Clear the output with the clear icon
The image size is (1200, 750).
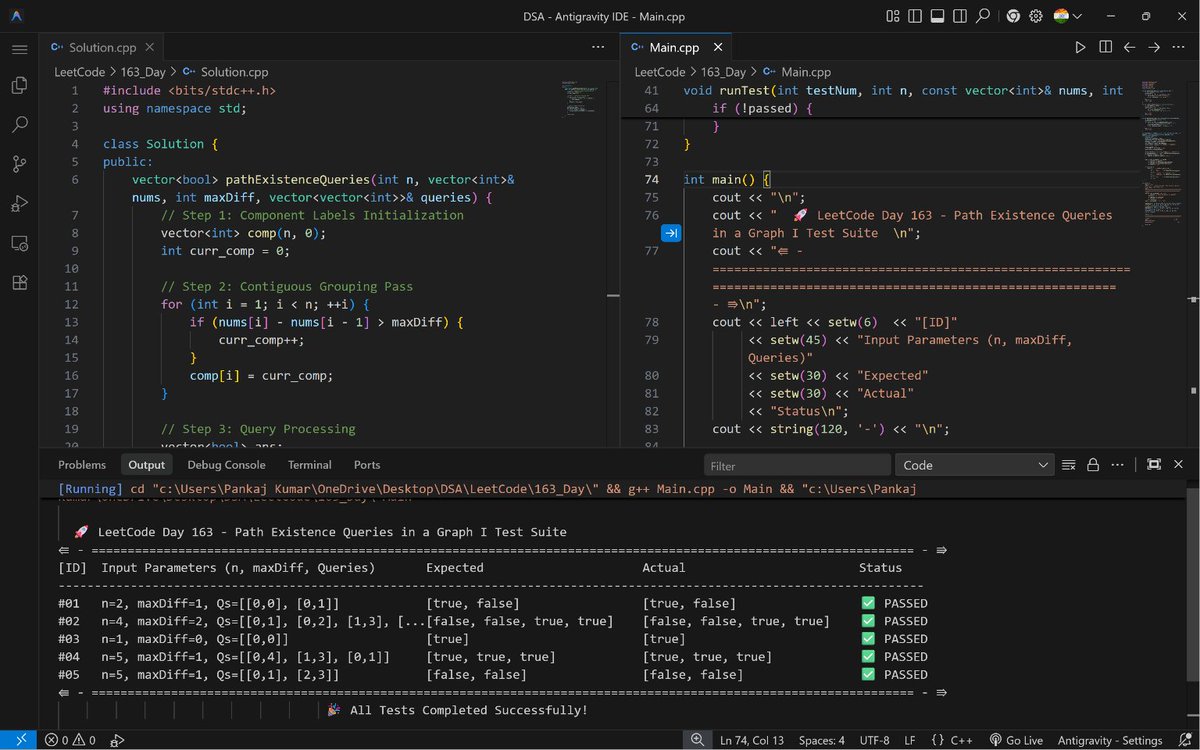click(x=1069, y=465)
